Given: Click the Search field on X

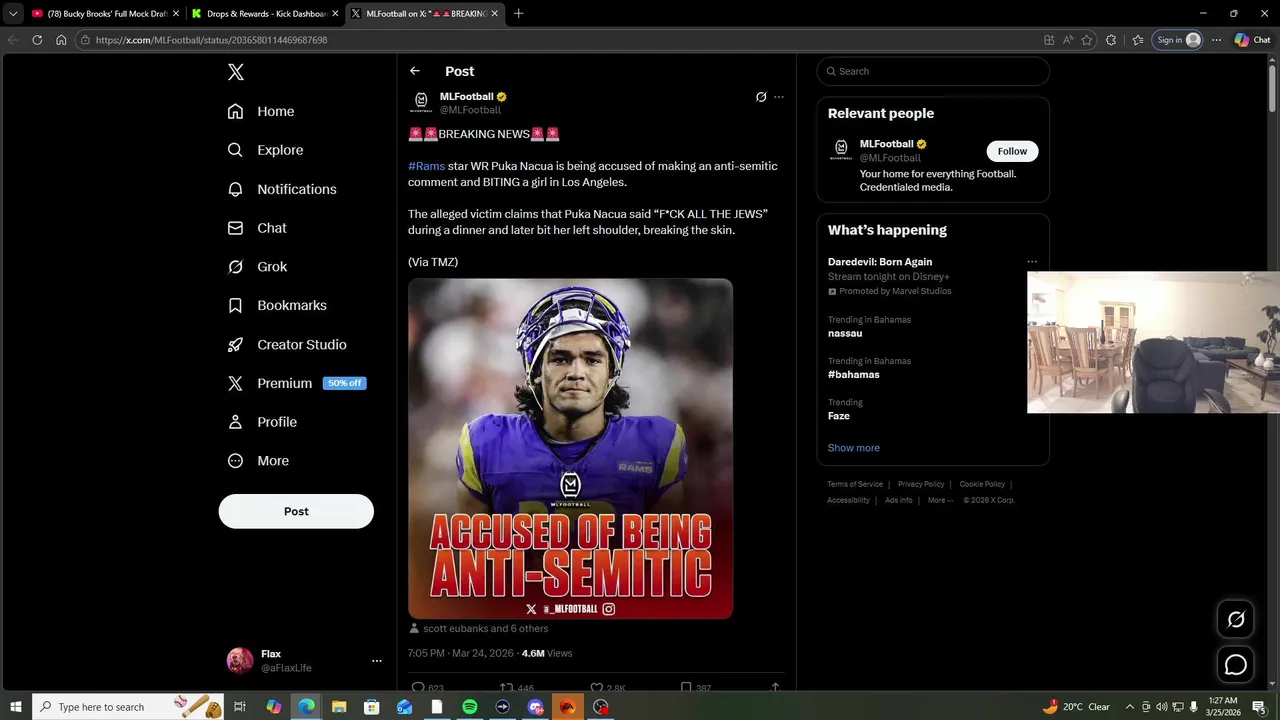Looking at the screenshot, I should (x=933, y=71).
